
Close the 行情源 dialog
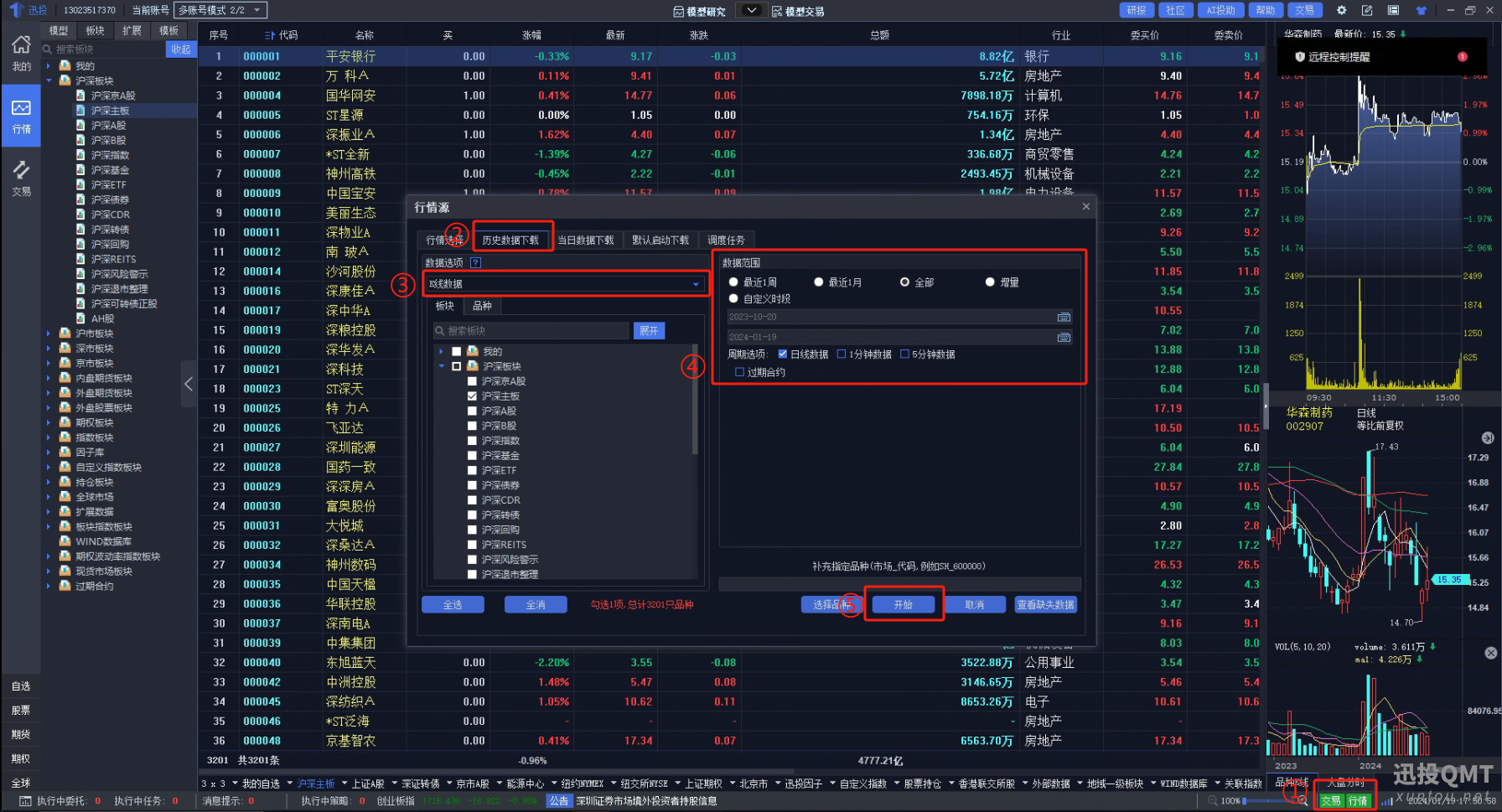click(1086, 206)
